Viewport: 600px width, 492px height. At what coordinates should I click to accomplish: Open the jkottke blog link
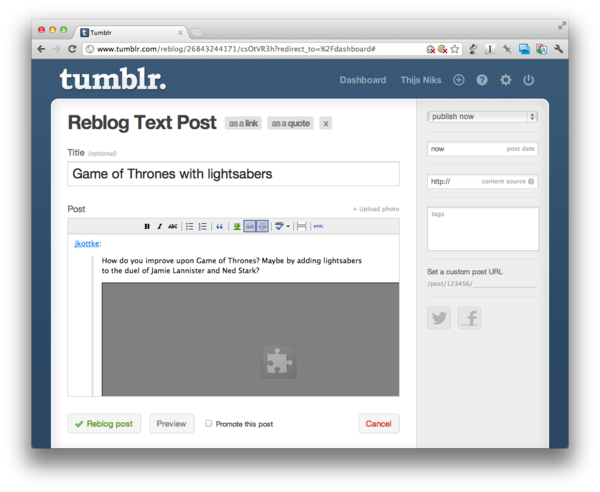click(x=87, y=243)
